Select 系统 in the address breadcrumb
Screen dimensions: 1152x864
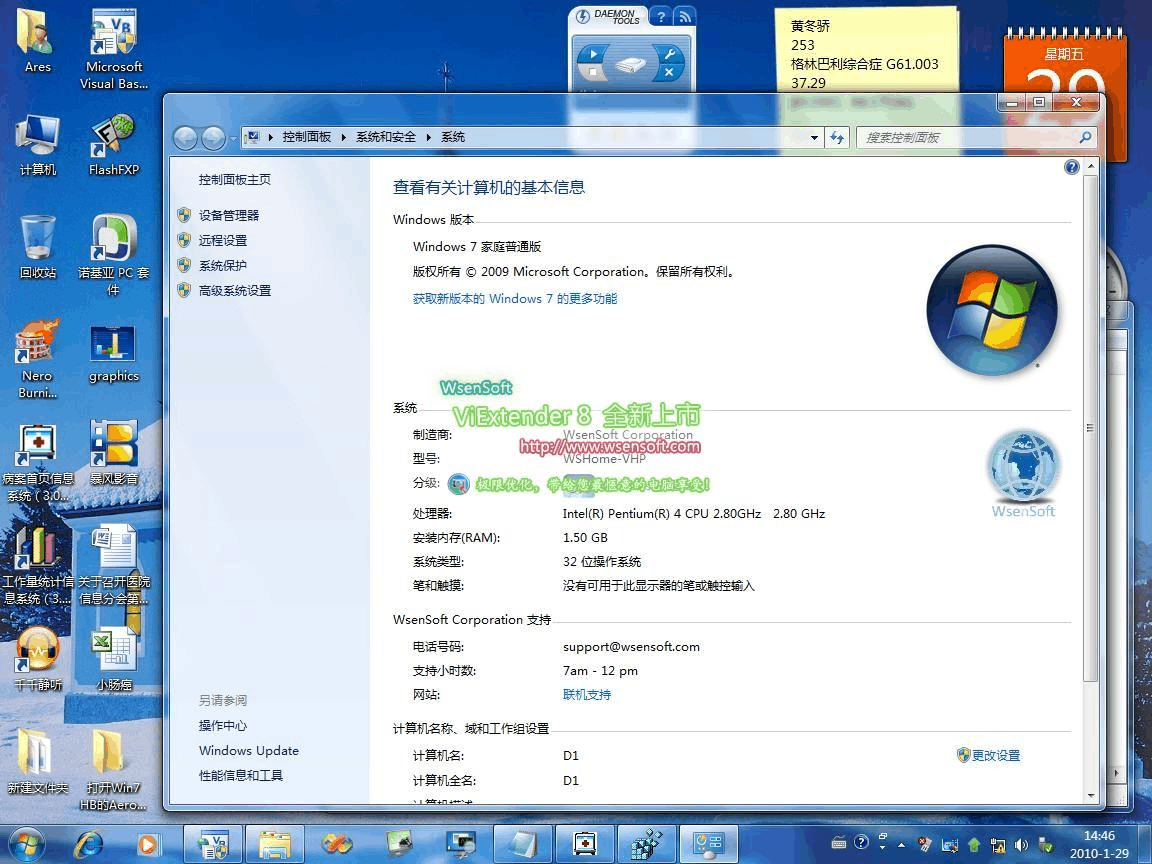(x=453, y=137)
